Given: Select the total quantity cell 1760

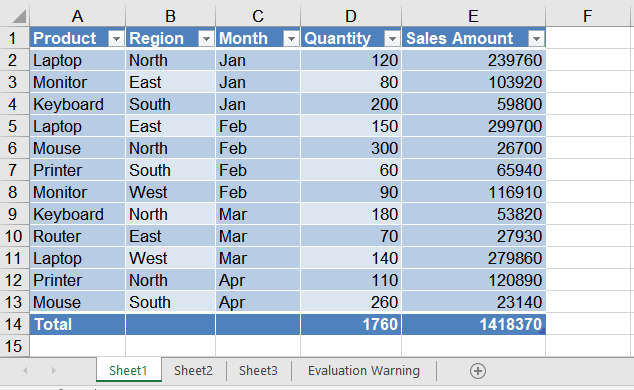Looking at the screenshot, I should point(351,324).
